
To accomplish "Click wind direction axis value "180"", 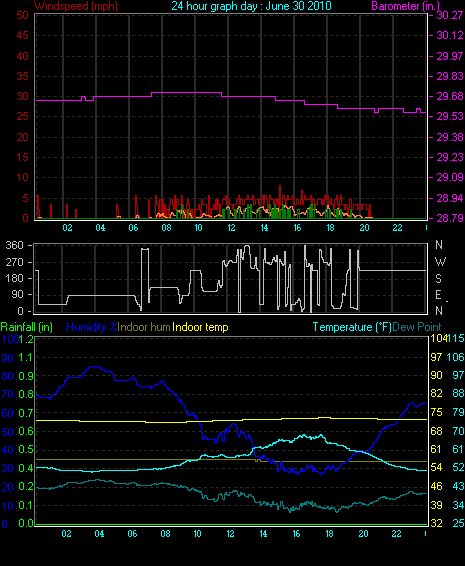I will 14,278.
